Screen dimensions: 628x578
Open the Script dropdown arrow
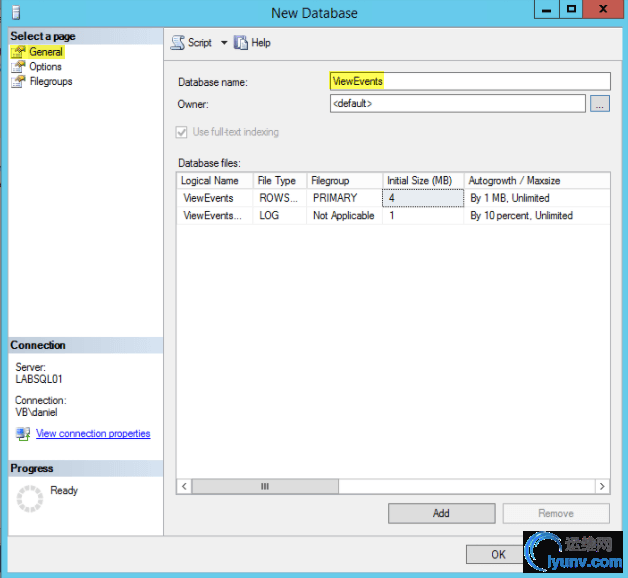[224, 42]
